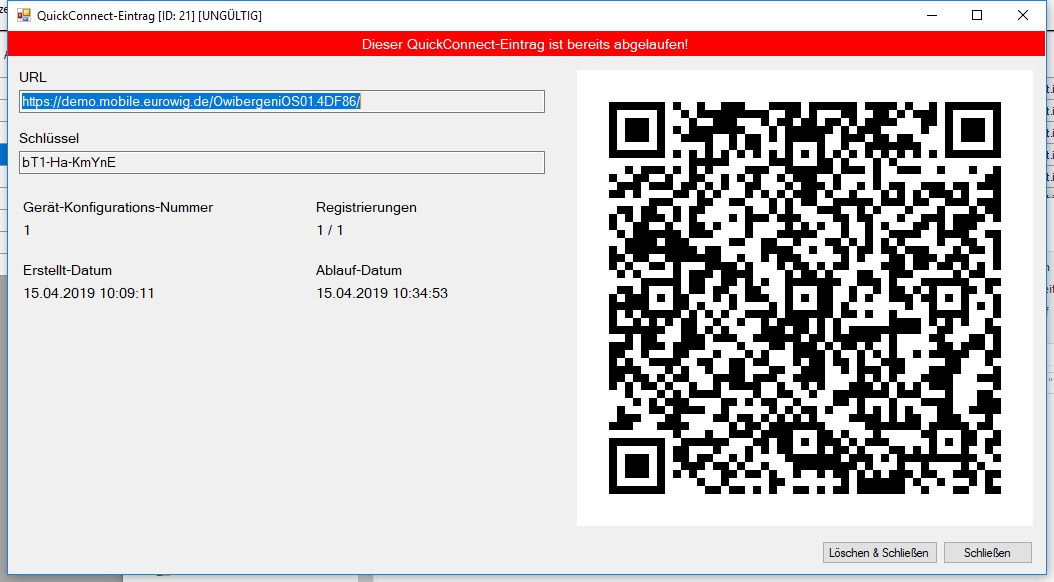Viewport: 1054px width, 582px height.
Task: Click the Löschen & Schließen button
Action: click(x=879, y=552)
